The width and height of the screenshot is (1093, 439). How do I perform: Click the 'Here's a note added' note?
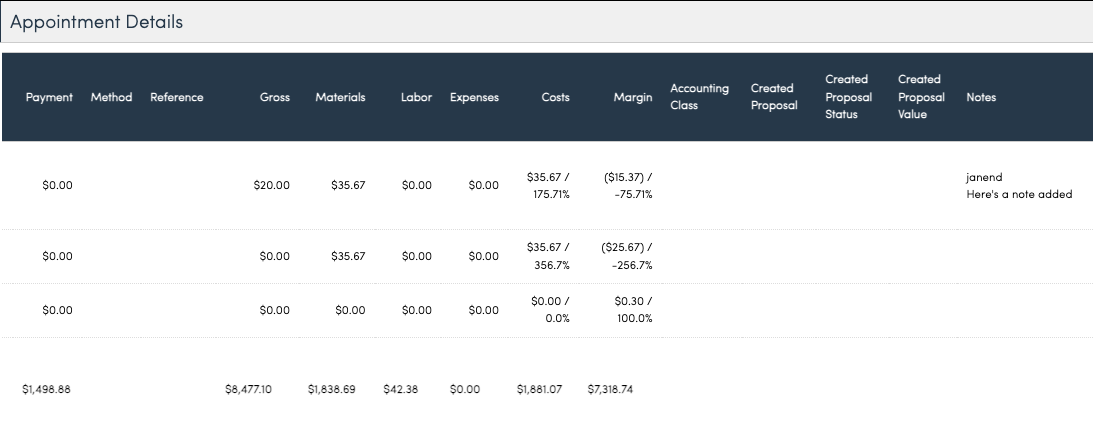(1019, 194)
